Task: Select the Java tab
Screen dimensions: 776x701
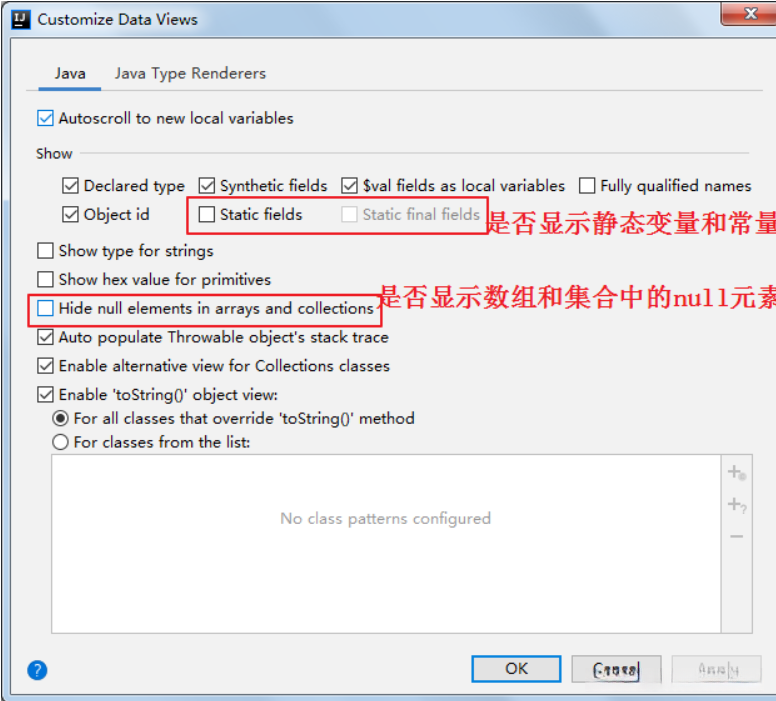Action: 70,73
